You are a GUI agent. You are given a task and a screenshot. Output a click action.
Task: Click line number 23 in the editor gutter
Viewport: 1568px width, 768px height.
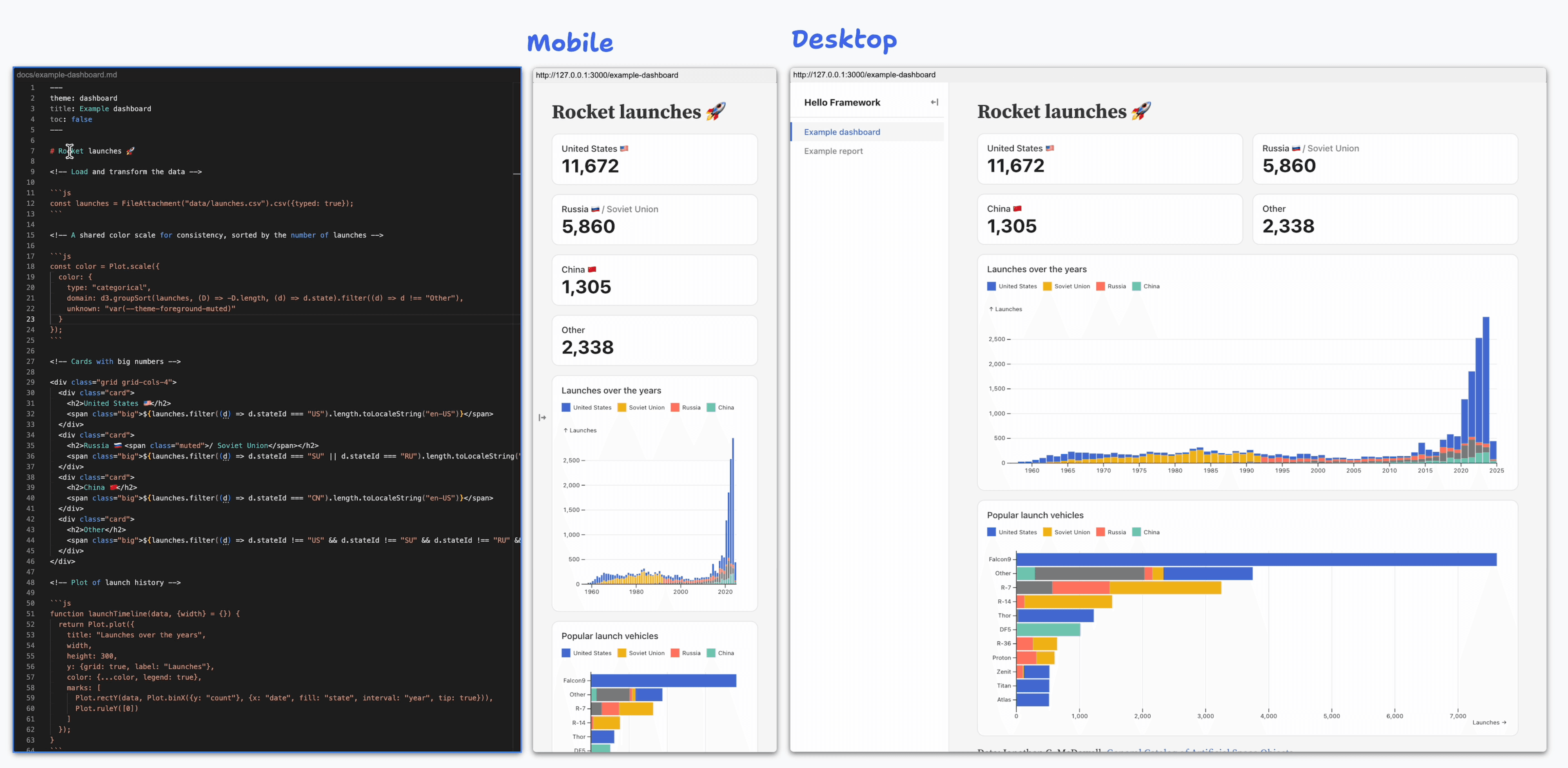pos(30,319)
